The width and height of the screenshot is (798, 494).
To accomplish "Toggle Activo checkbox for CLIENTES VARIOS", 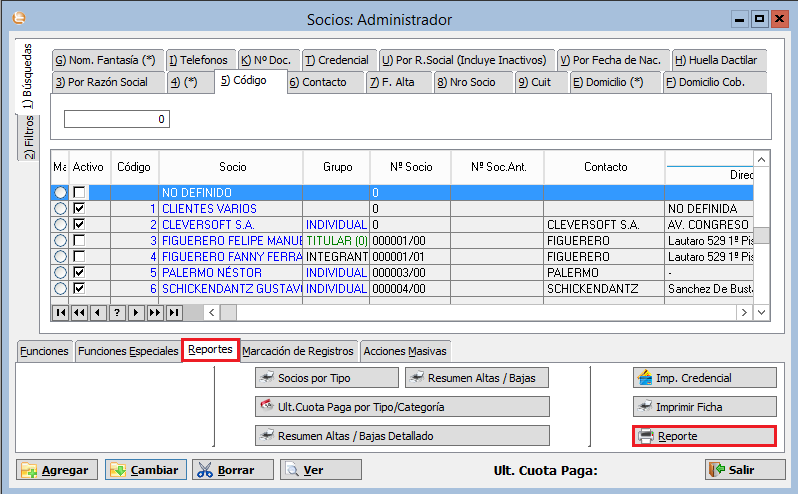I will (80, 208).
